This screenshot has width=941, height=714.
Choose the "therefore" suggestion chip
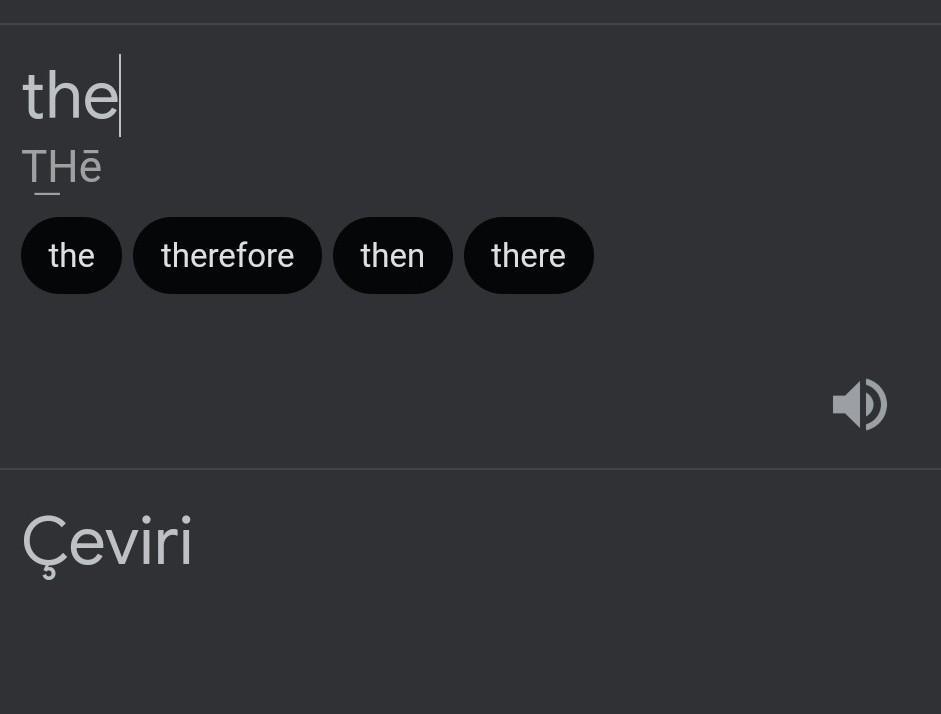point(227,256)
